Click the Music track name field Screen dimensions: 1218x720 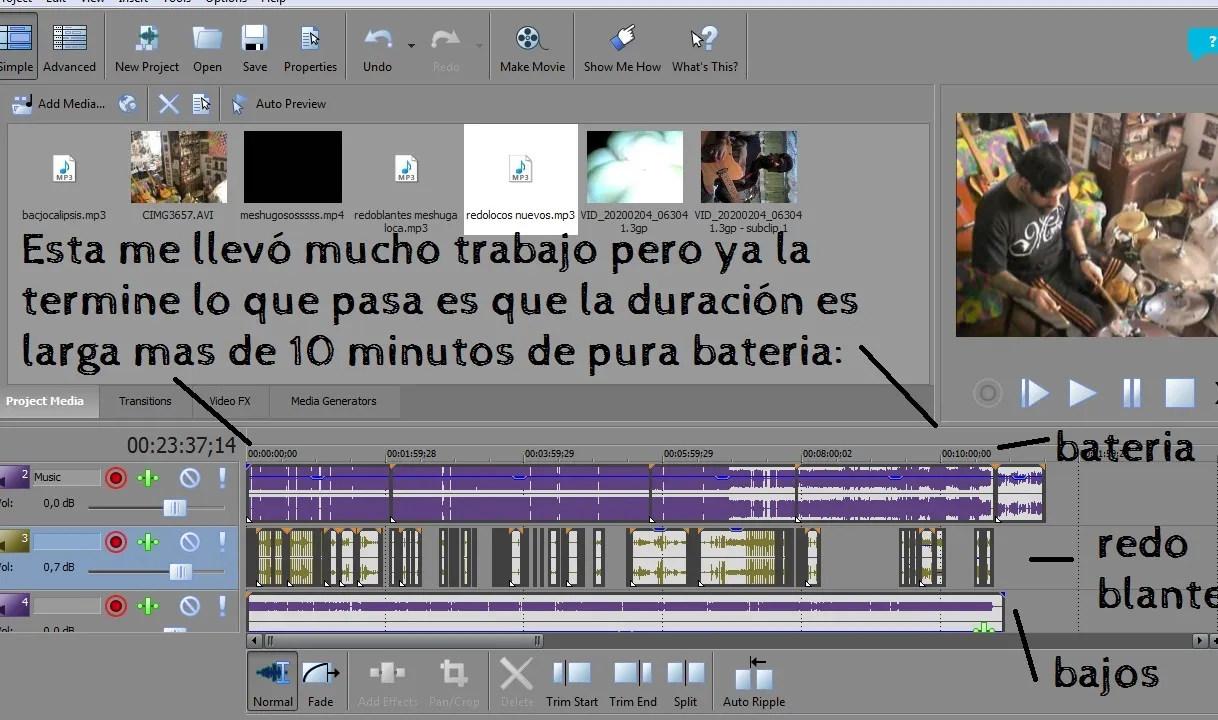click(66, 478)
